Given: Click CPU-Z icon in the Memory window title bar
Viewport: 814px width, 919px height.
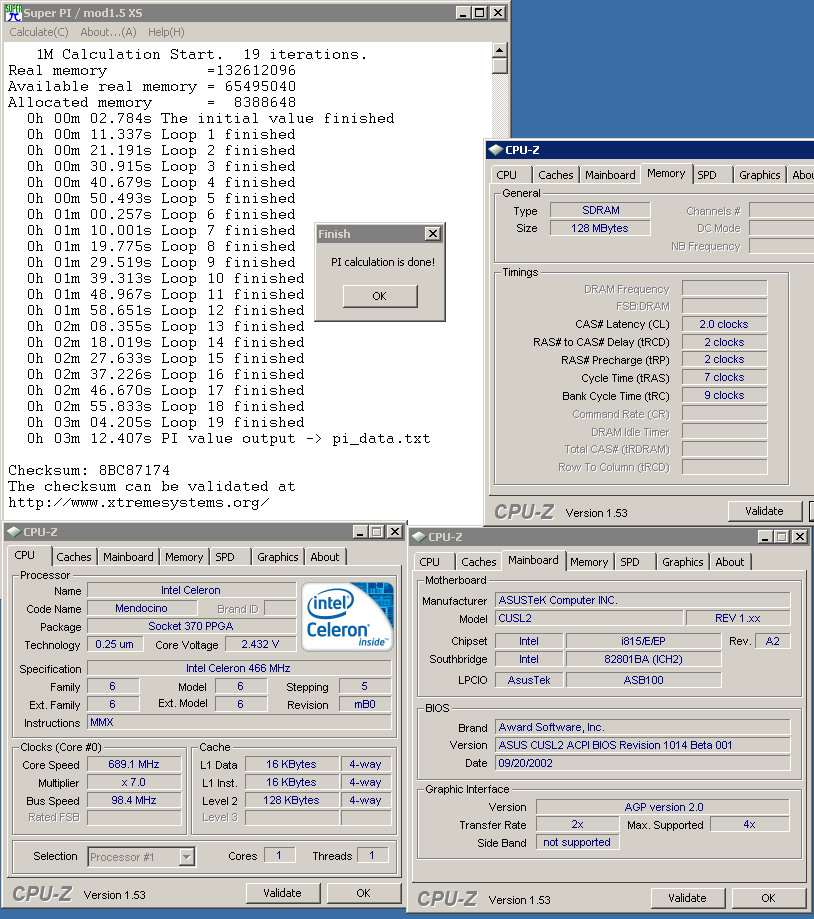Looking at the screenshot, I should 495,150.
